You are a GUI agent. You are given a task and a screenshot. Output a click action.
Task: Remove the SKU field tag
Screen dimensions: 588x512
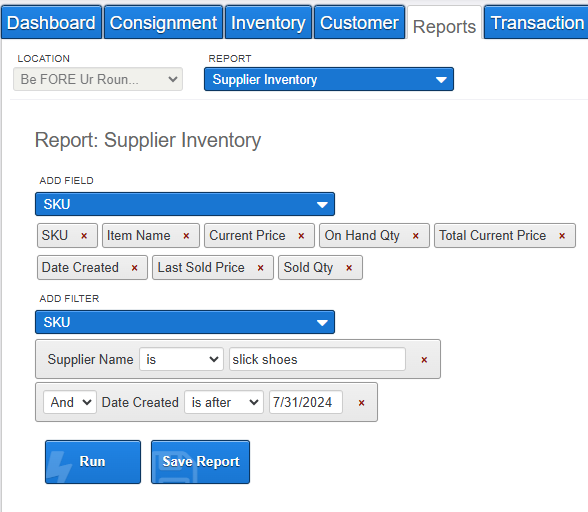click(x=84, y=236)
